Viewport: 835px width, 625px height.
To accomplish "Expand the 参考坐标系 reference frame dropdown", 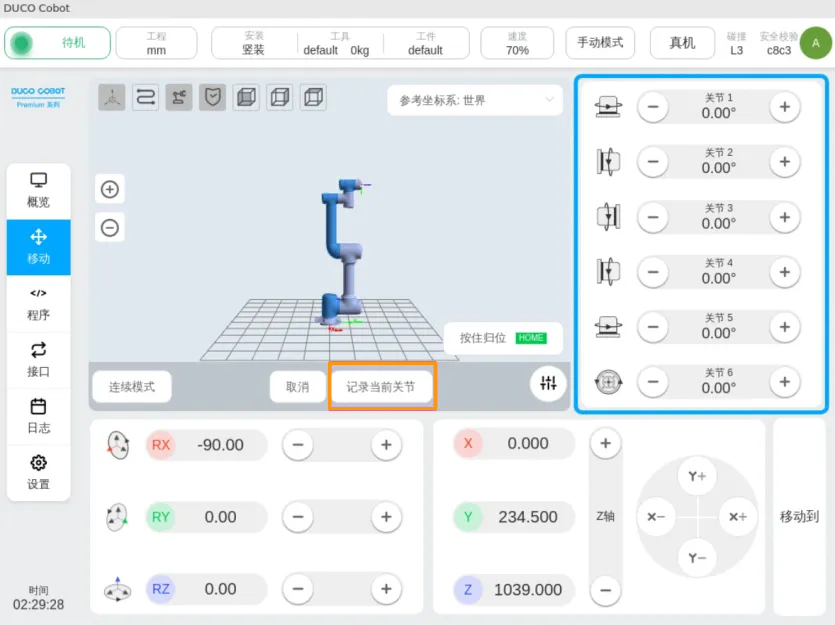I will coord(475,100).
